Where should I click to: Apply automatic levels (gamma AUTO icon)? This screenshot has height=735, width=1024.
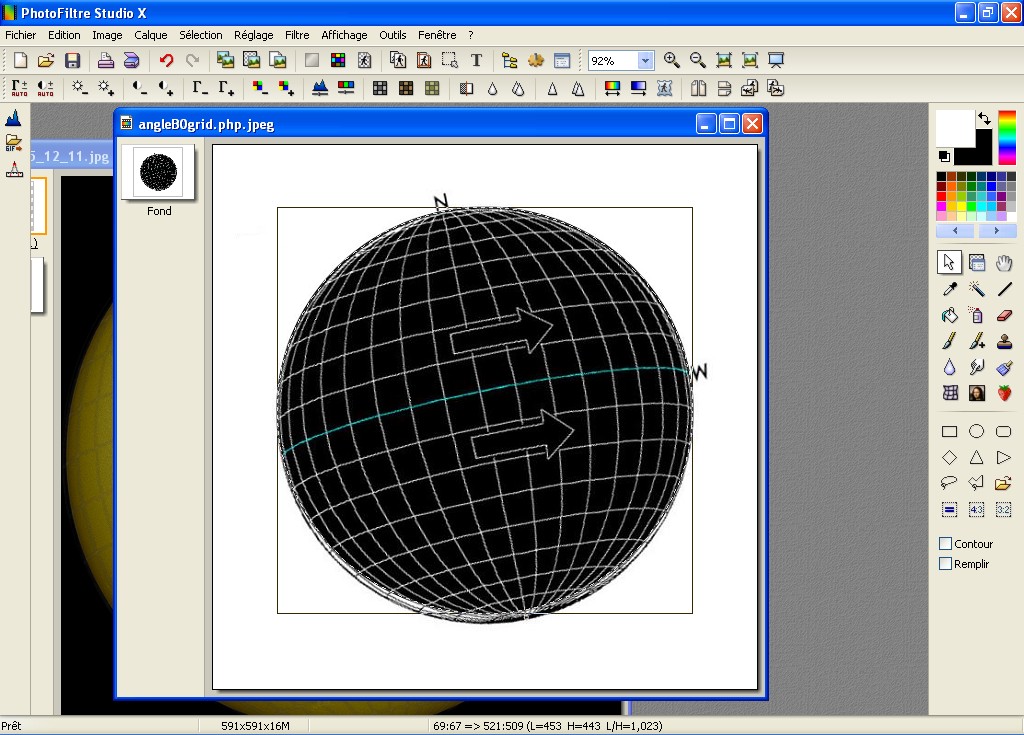(x=20, y=88)
